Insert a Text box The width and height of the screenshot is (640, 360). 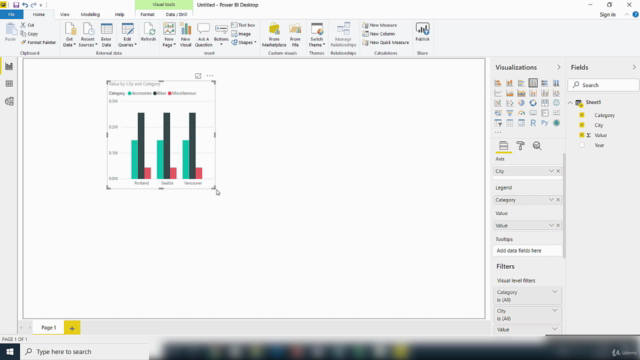pyautogui.click(x=243, y=25)
